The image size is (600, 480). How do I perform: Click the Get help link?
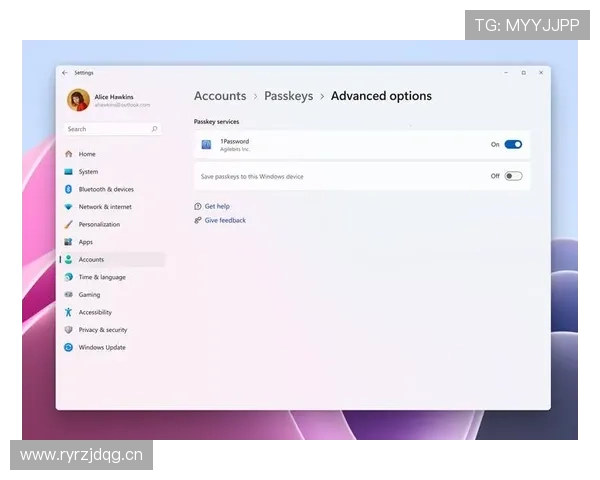pos(217,206)
